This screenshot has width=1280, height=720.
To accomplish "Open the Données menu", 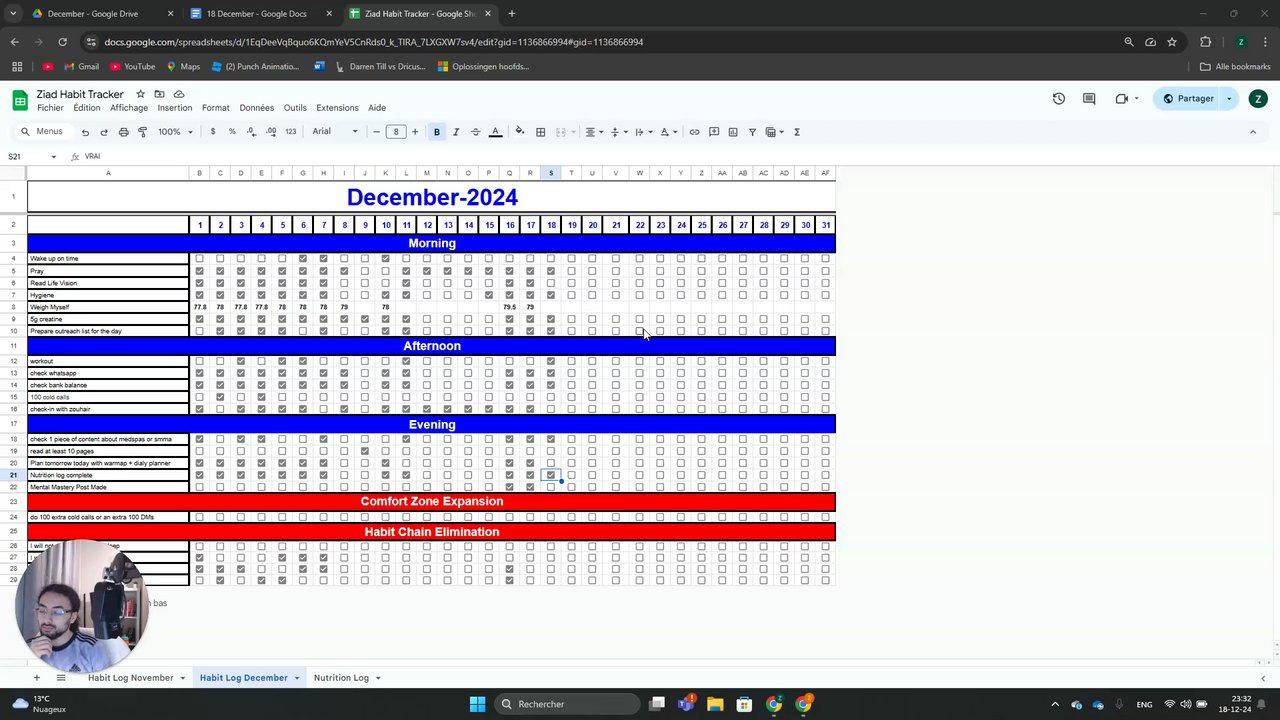I will (x=256, y=108).
